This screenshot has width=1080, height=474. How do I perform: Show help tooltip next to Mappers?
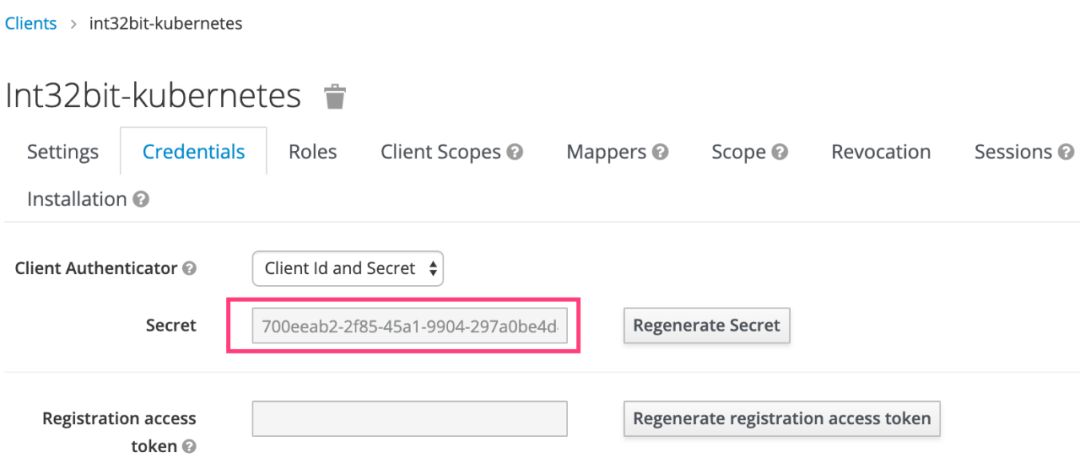[x=661, y=152]
